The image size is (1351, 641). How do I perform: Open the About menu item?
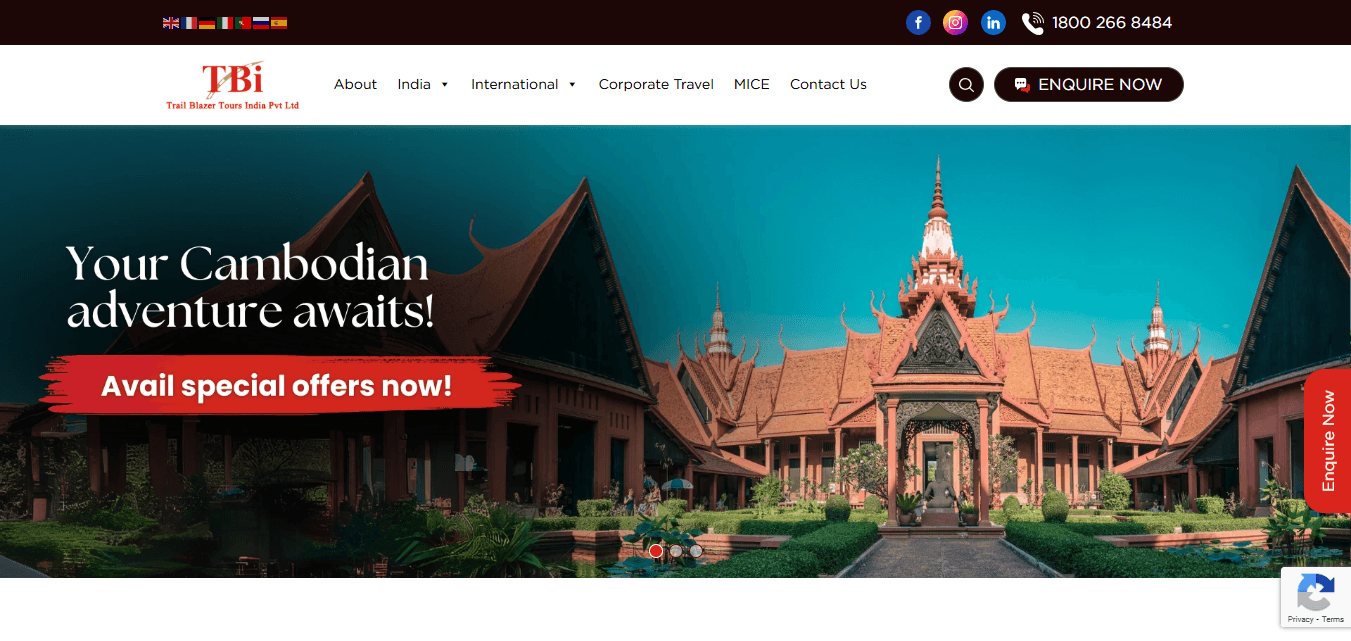click(x=355, y=84)
